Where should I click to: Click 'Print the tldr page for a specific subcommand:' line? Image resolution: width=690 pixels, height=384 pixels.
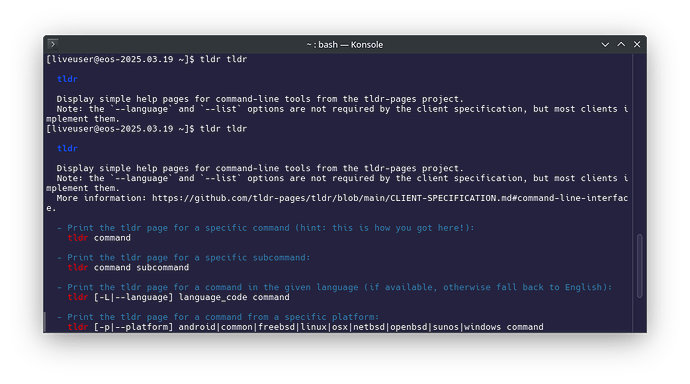(x=184, y=257)
